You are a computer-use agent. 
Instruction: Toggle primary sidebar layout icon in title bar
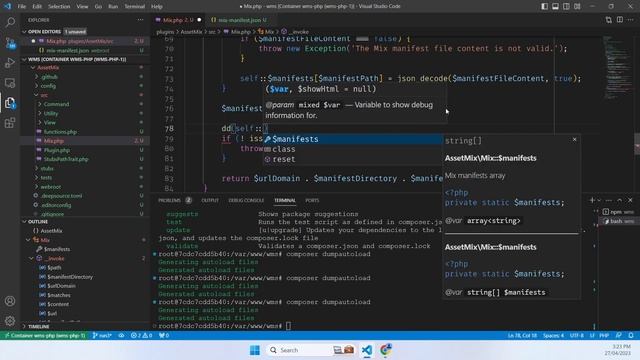point(544,6)
